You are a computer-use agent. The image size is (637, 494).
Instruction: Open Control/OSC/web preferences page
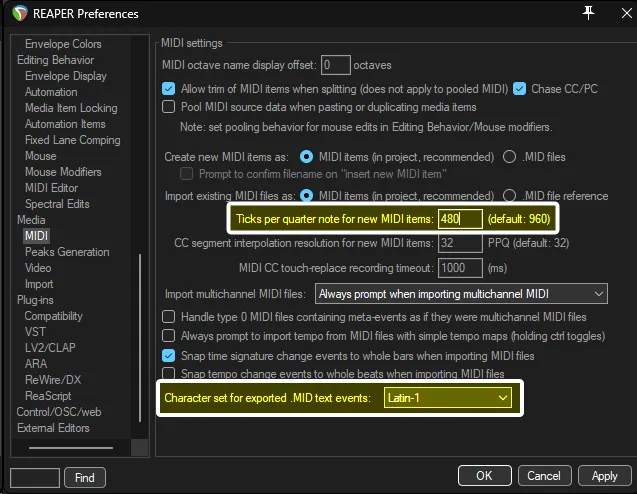pyautogui.click(x=59, y=412)
